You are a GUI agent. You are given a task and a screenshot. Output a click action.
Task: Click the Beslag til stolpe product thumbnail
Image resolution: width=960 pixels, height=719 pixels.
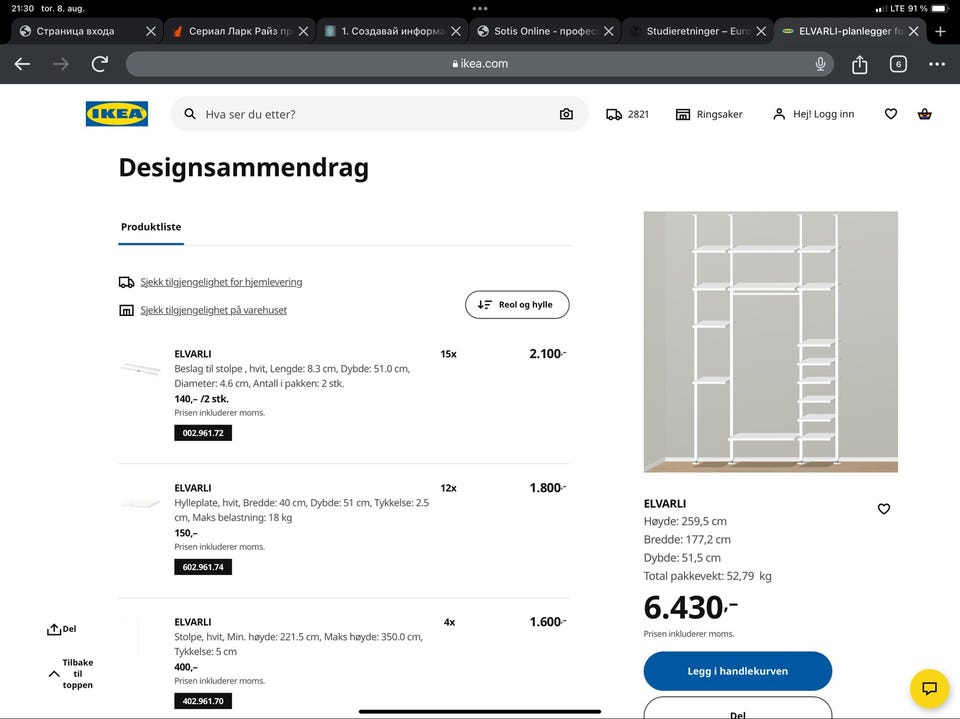click(140, 369)
